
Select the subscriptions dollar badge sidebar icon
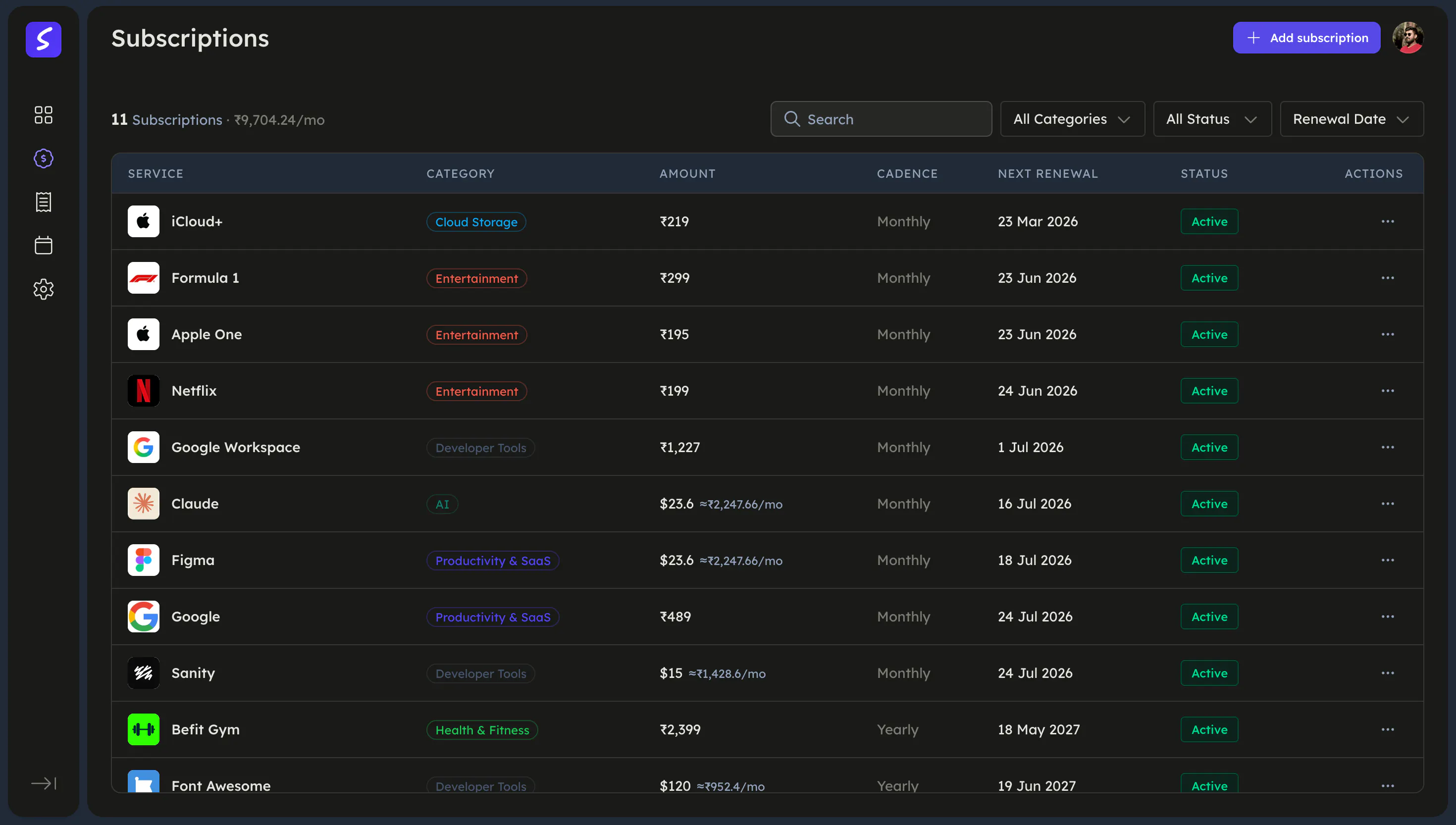[x=44, y=158]
